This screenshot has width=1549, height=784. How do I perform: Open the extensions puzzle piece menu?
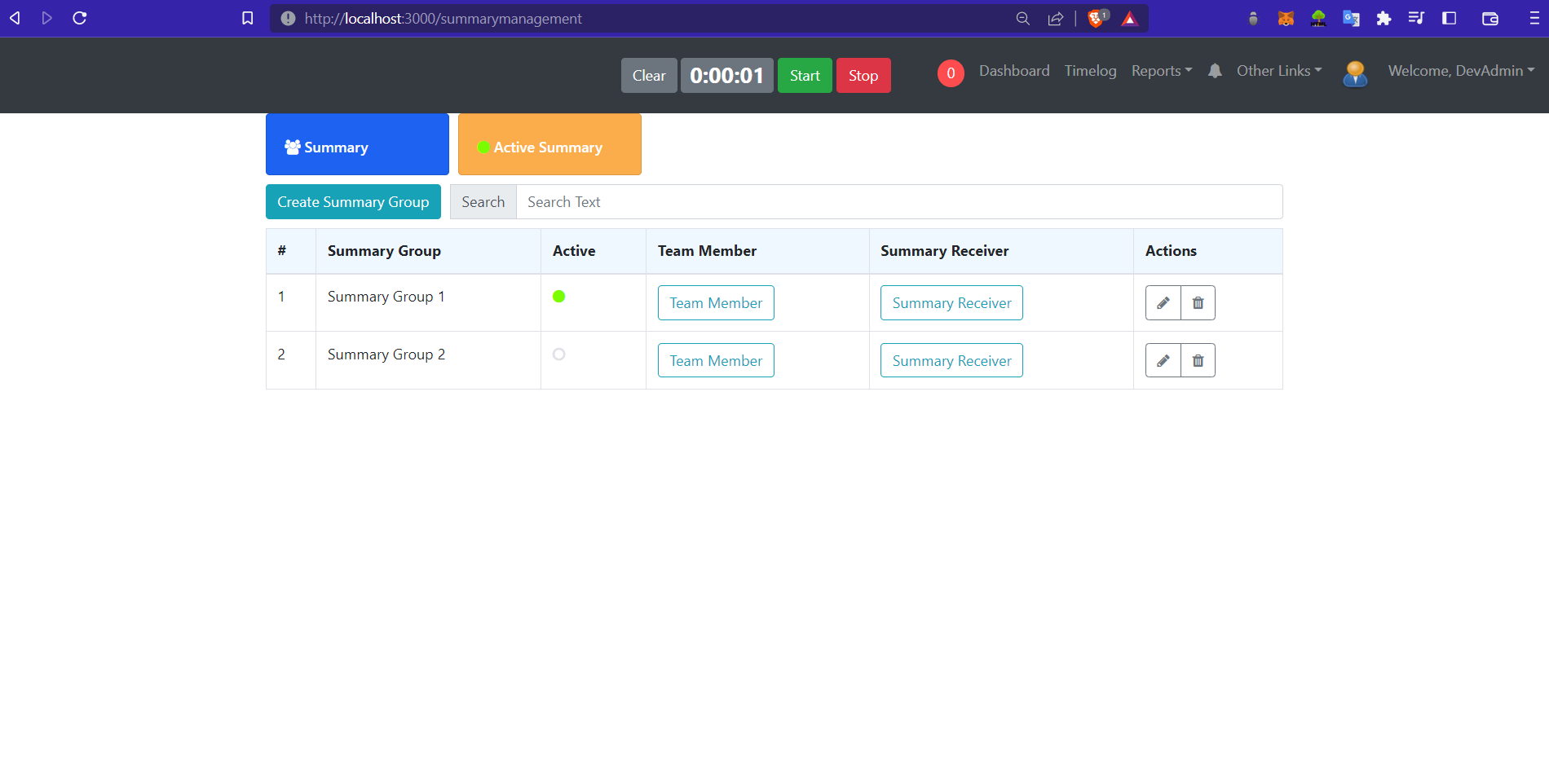click(x=1384, y=18)
